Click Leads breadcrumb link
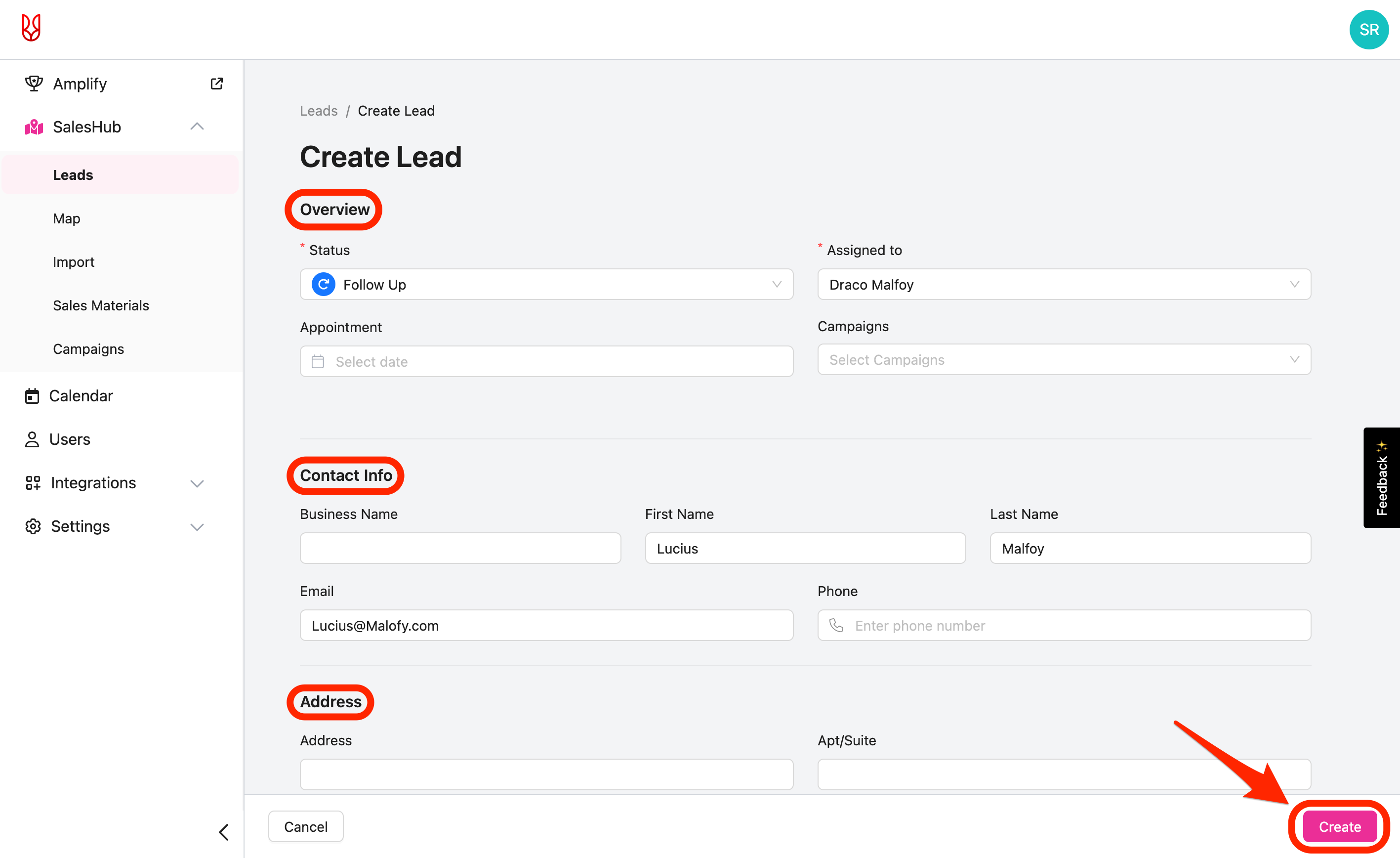Image resolution: width=1400 pixels, height=858 pixels. (318, 111)
